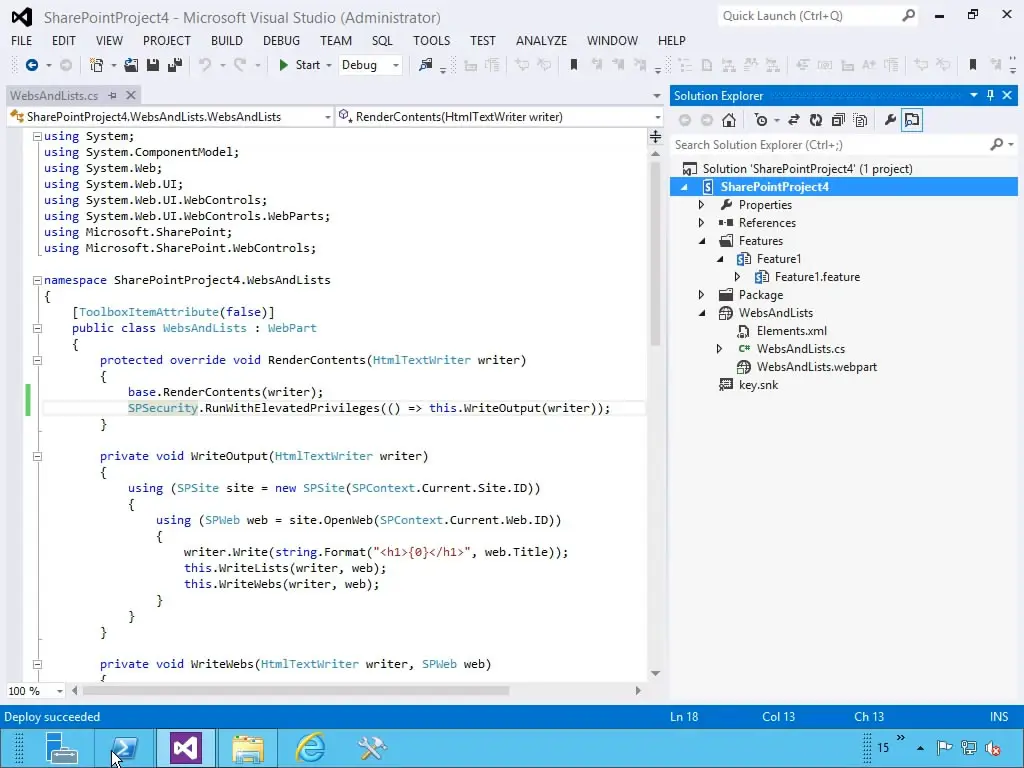This screenshot has width=1024, height=768.
Task: Save the current file with the single-disk icon
Action: coord(153,65)
